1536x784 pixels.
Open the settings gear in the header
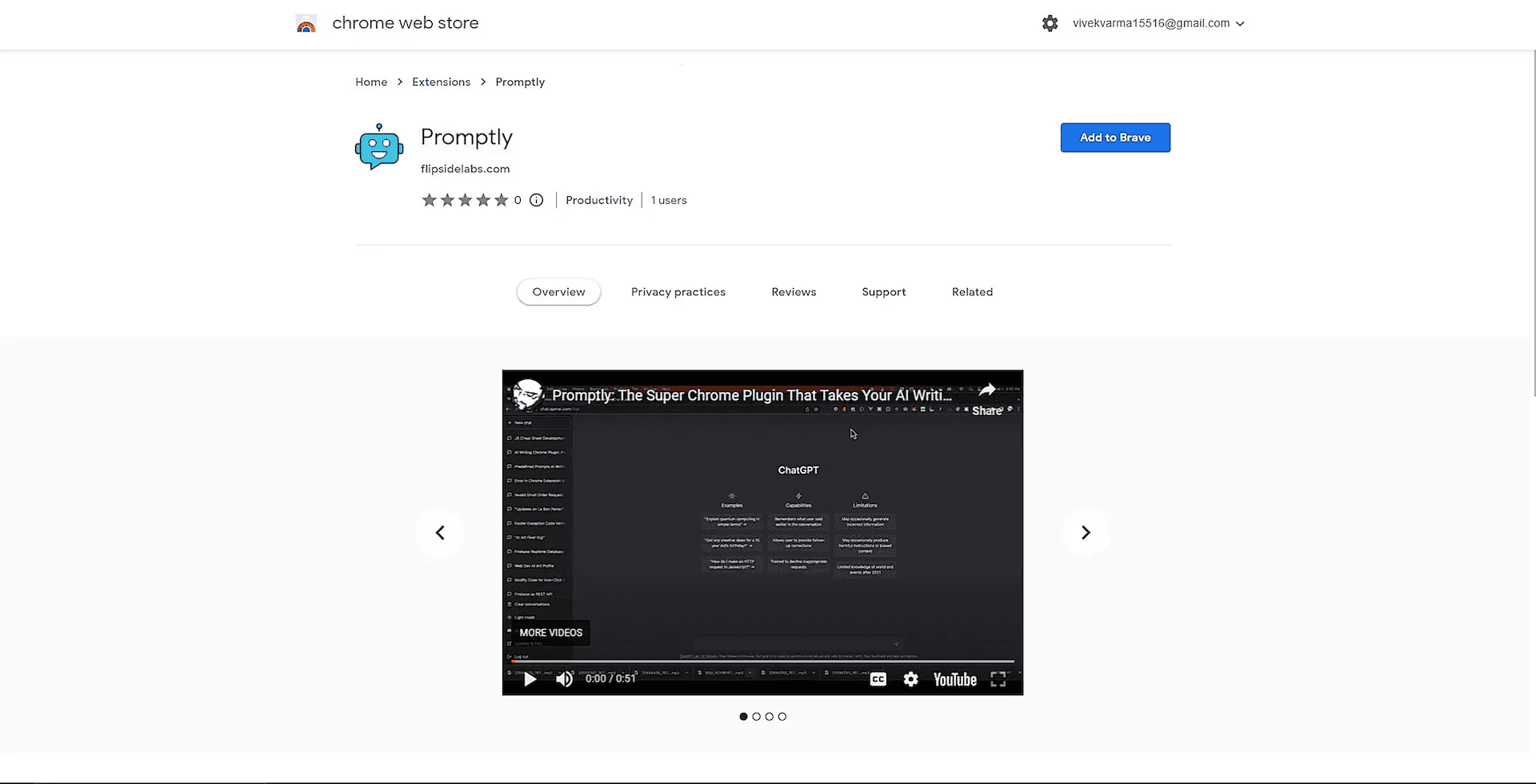point(1050,24)
